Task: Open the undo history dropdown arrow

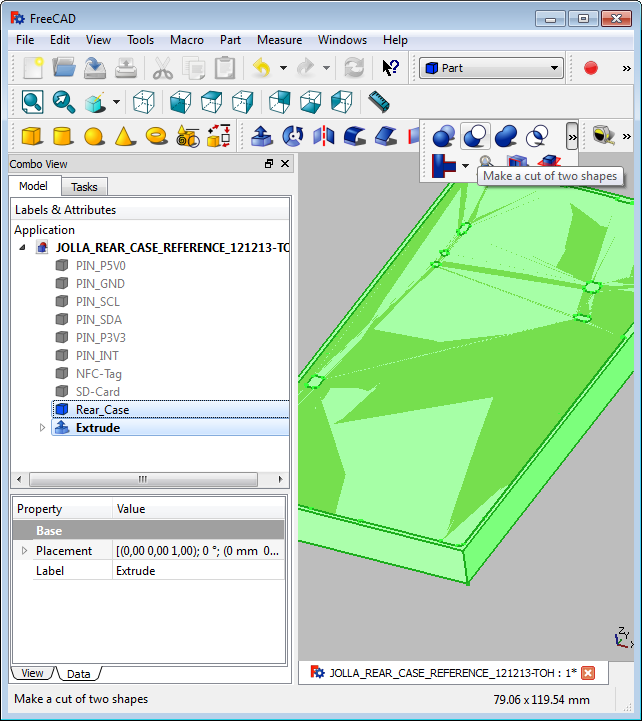Action: click(x=283, y=68)
